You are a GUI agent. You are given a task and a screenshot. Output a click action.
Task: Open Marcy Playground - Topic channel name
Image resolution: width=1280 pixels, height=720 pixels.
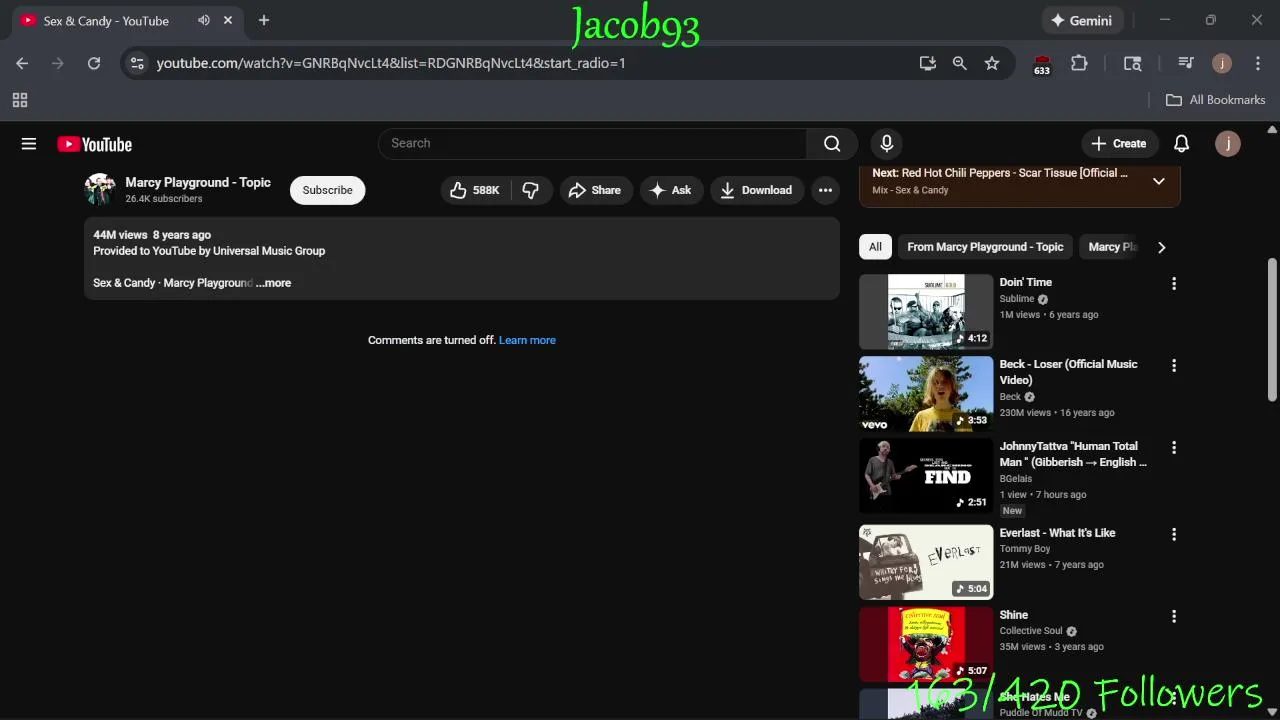(x=198, y=182)
